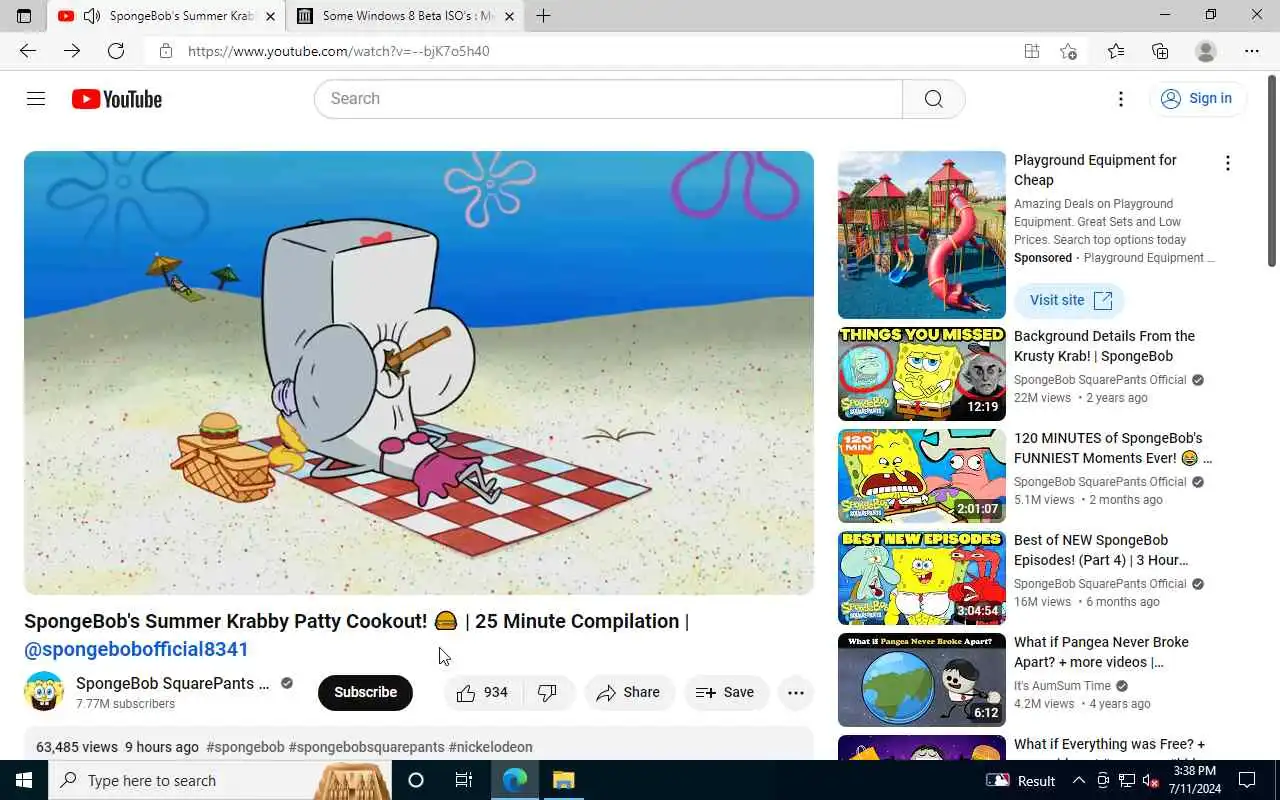The image size is (1280, 800).
Task: Add this page to favorites star
Action: point(1069,51)
